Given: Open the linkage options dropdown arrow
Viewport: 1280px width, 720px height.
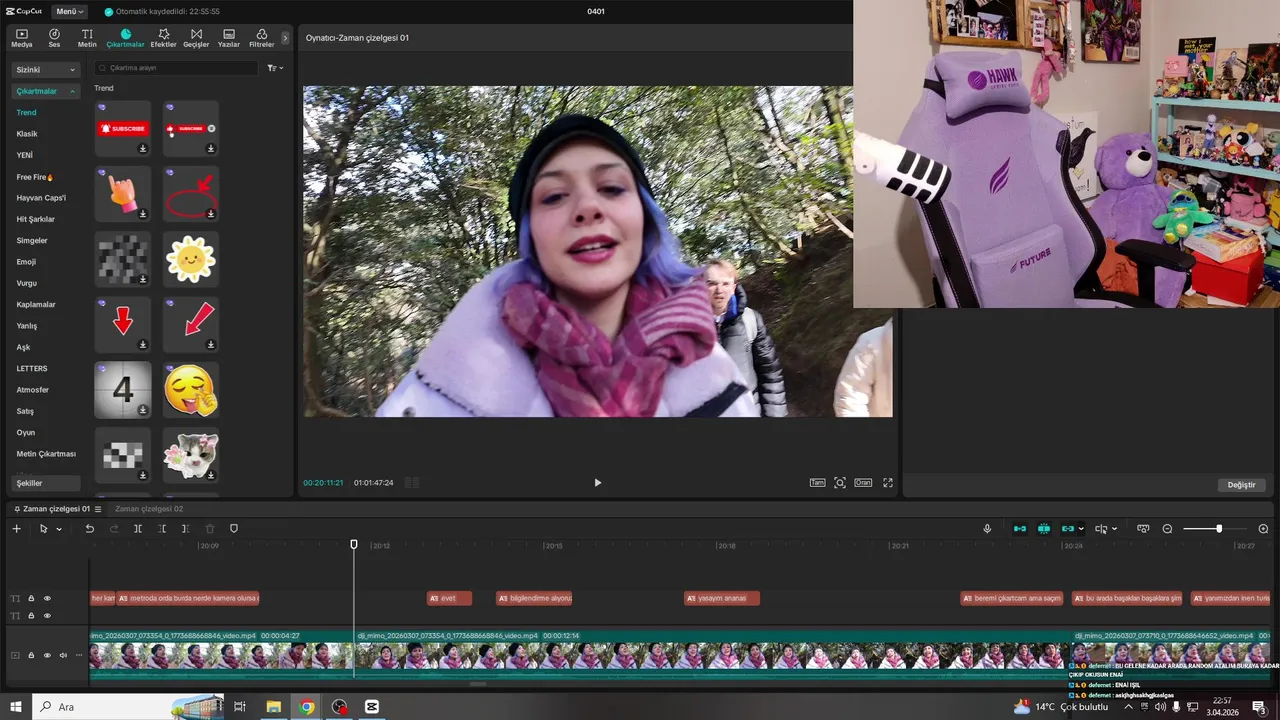Looking at the screenshot, I should tap(1081, 529).
